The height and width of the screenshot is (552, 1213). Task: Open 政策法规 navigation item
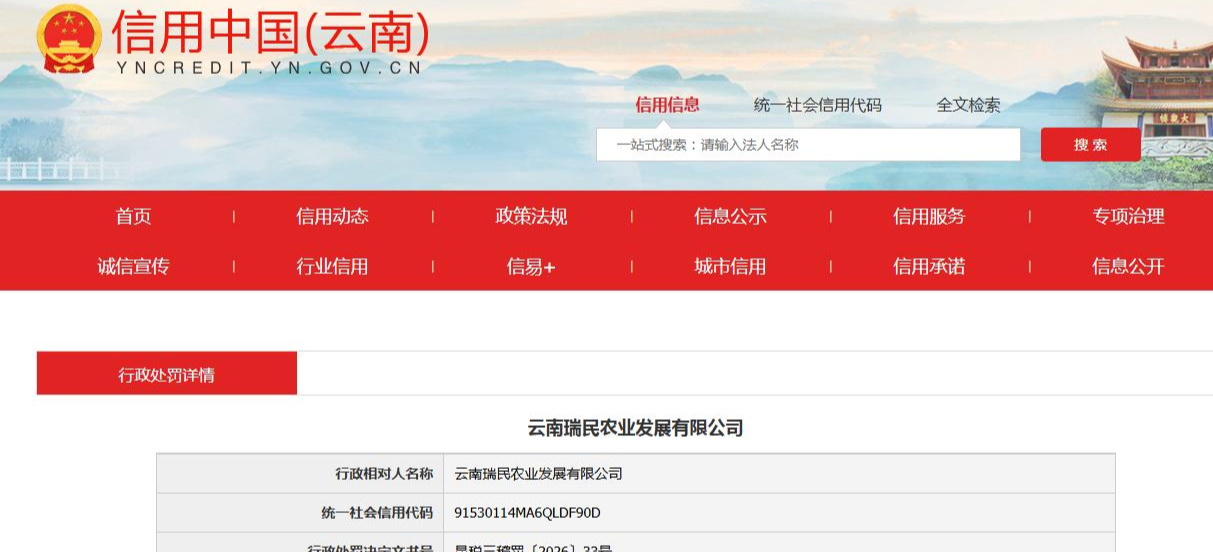531,216
